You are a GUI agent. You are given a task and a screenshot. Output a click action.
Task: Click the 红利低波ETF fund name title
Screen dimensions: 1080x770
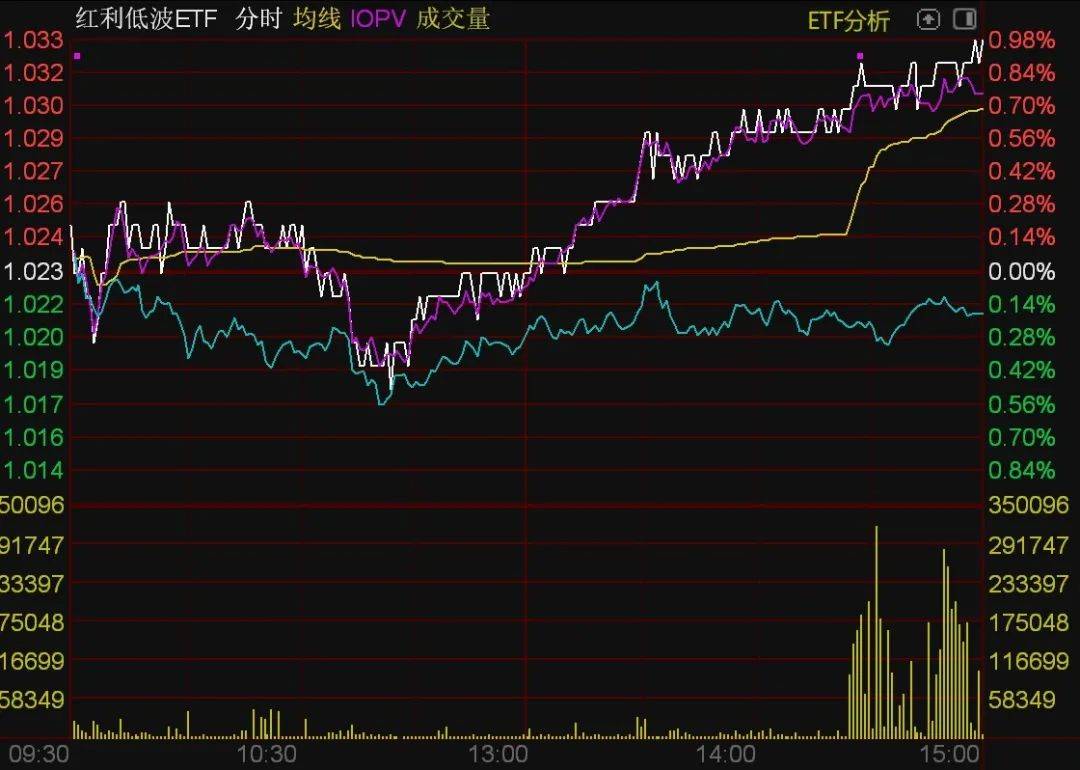(148, 18)
